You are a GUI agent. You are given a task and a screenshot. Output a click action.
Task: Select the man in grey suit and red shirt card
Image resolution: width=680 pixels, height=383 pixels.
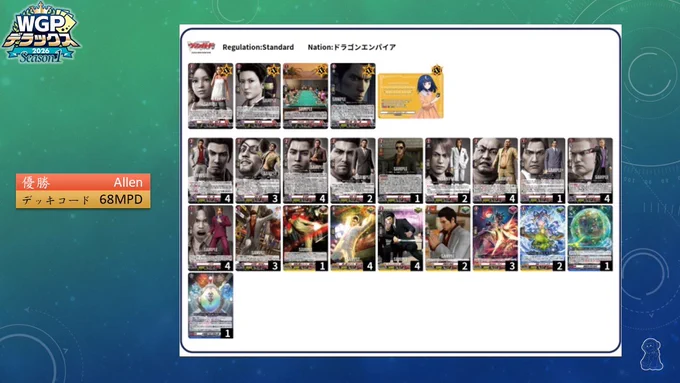pyautogui.click(x=210, y=170)
